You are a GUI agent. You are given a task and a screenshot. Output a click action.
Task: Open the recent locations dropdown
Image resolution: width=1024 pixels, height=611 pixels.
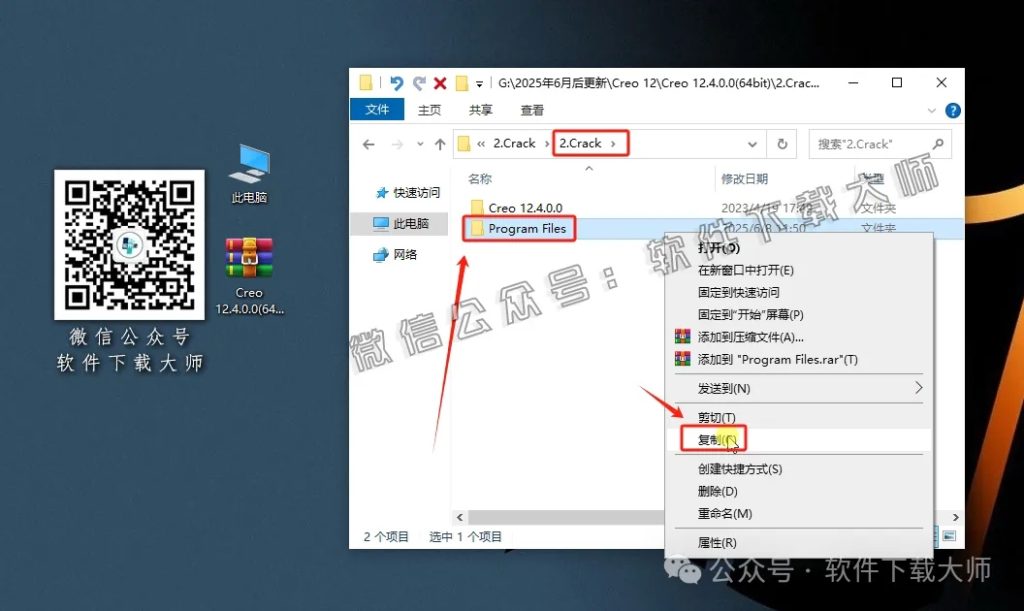[x=420, y=144]
